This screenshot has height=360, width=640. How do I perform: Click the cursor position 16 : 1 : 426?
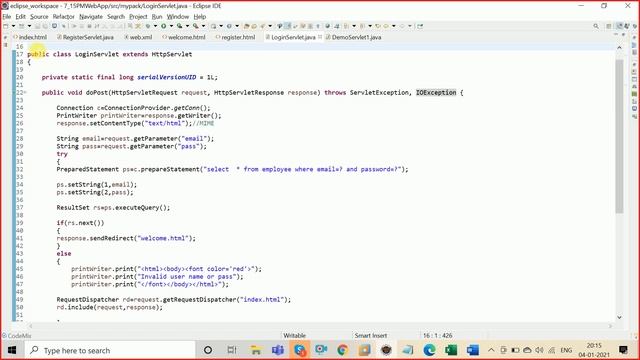[438, 336]
